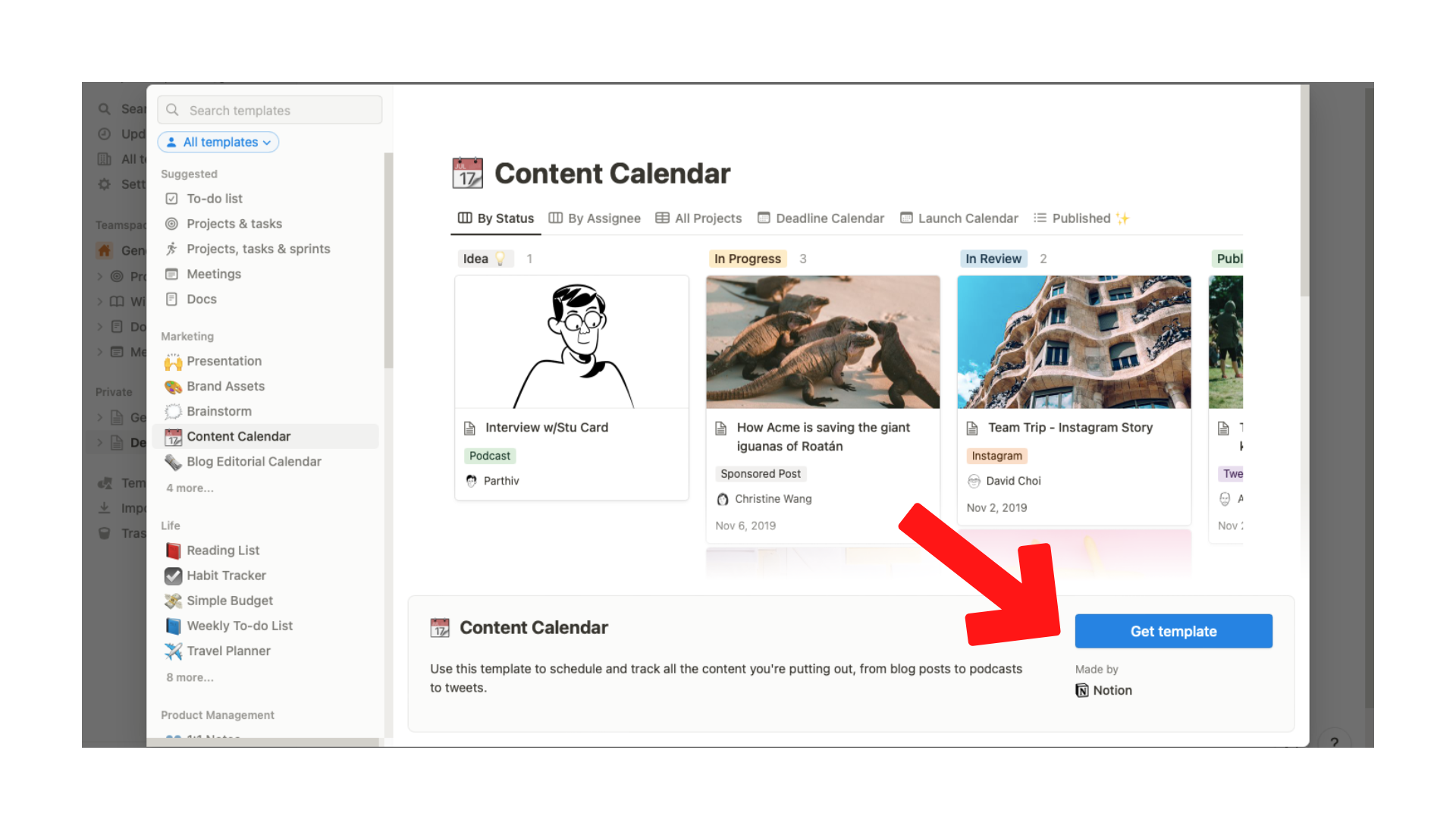This screenshot has height=819, width=1456.
Task: Select Blog Editorial Calendar template
Action: click(x=254, y=461)
